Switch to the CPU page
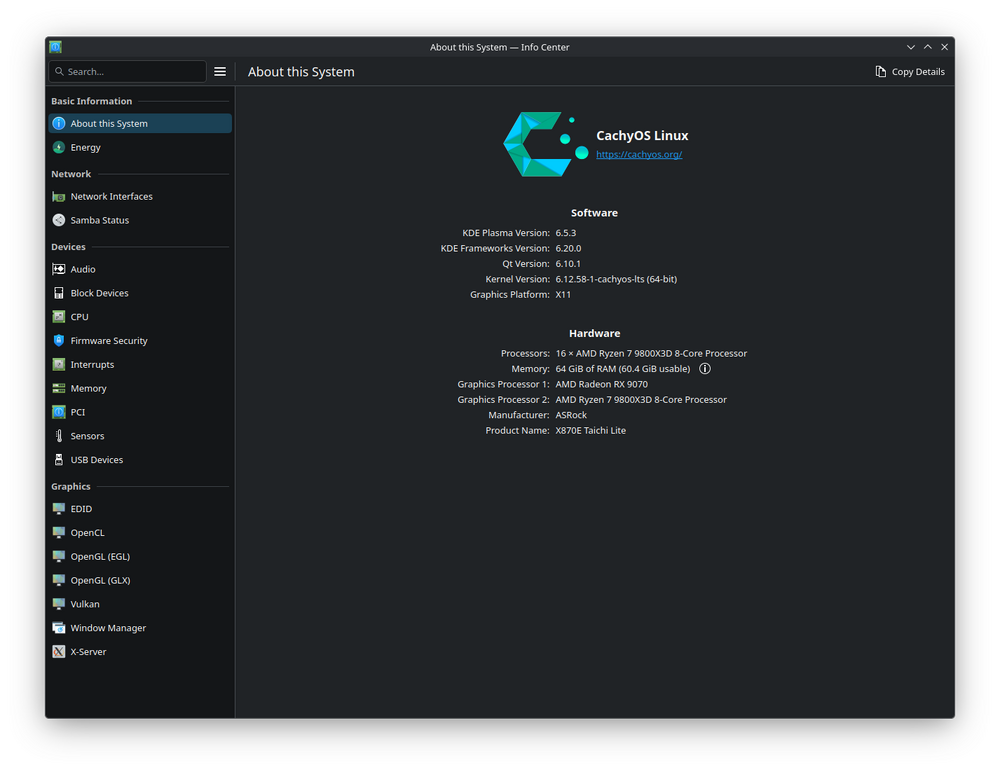The image size is (1000, 772). [79, 317]
